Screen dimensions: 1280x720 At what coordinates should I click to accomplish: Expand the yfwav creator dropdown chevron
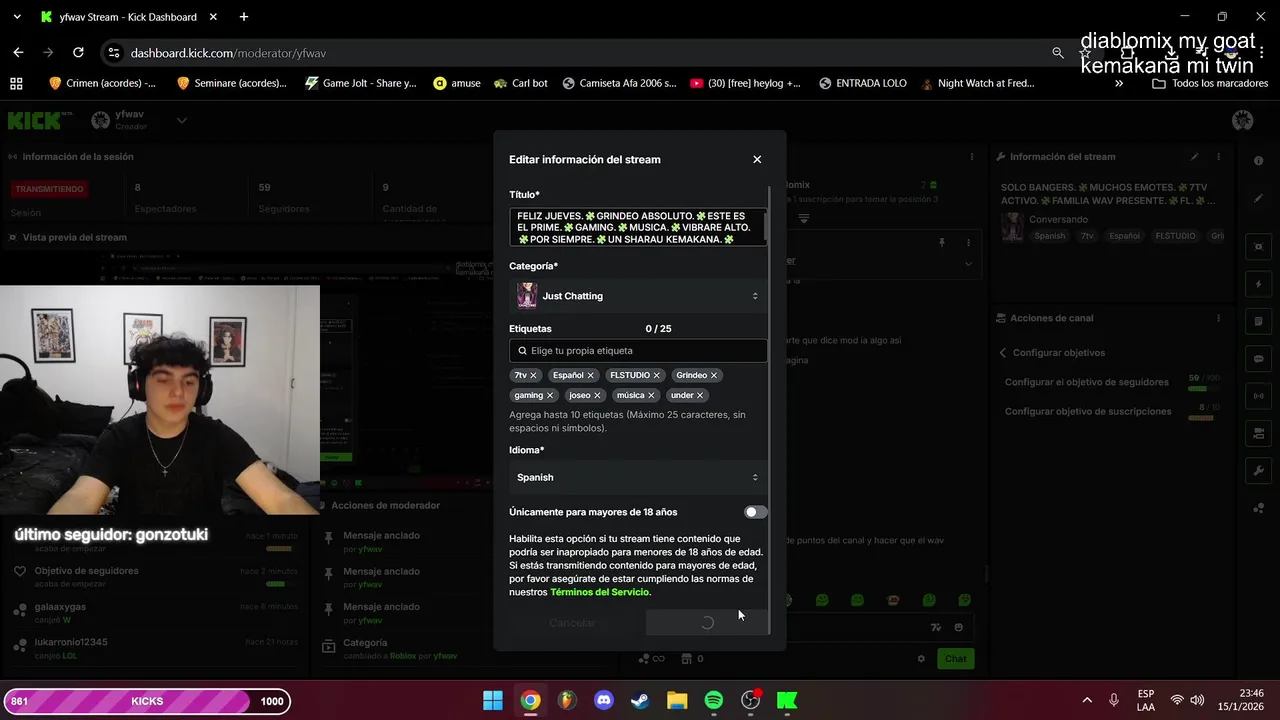tap(181, 121)
